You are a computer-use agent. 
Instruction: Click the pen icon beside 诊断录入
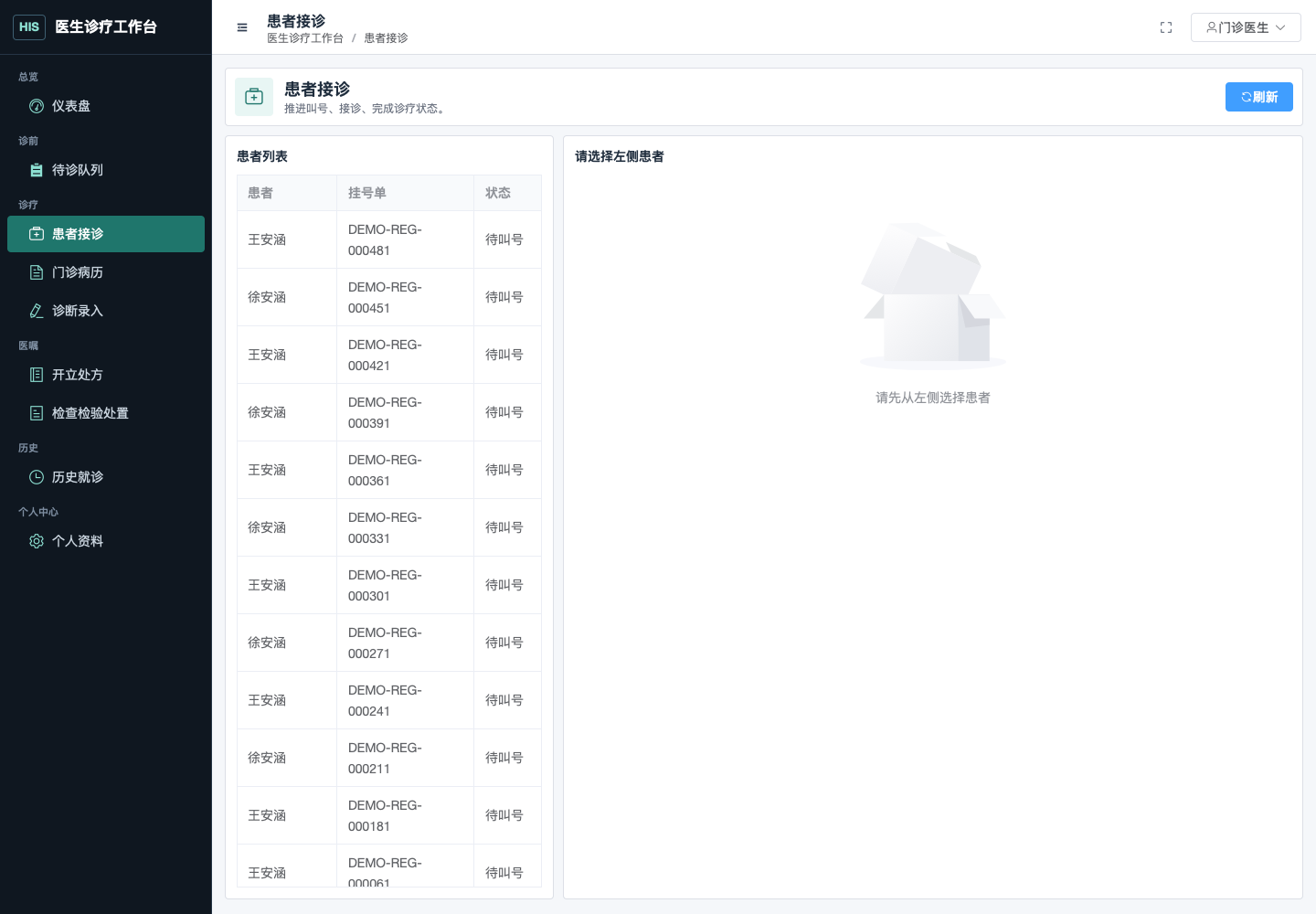click(37, 311)
